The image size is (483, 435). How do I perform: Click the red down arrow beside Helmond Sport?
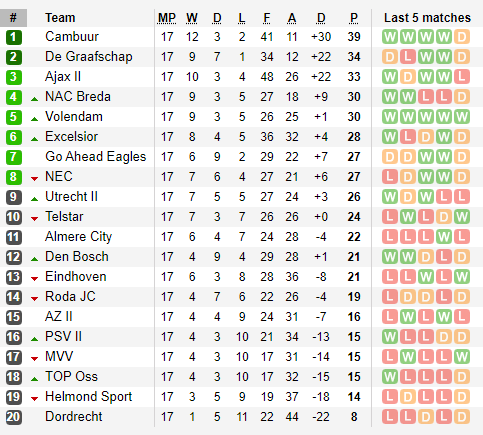coord(34,399)
